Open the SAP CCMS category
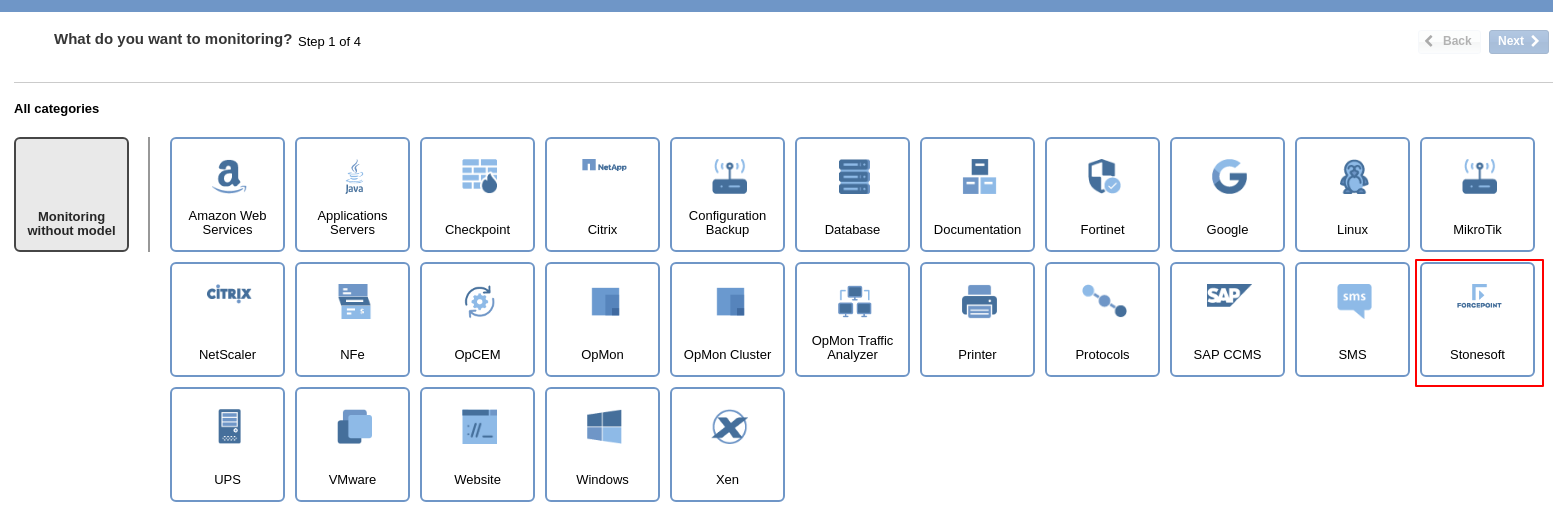 tap(1227, 319)
